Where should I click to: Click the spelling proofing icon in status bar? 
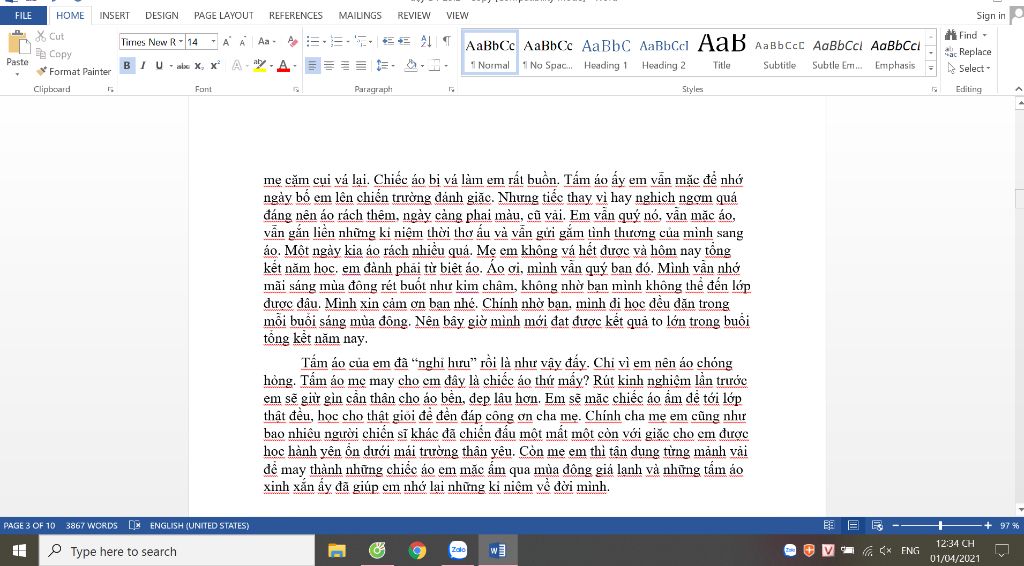coord(135,526)
